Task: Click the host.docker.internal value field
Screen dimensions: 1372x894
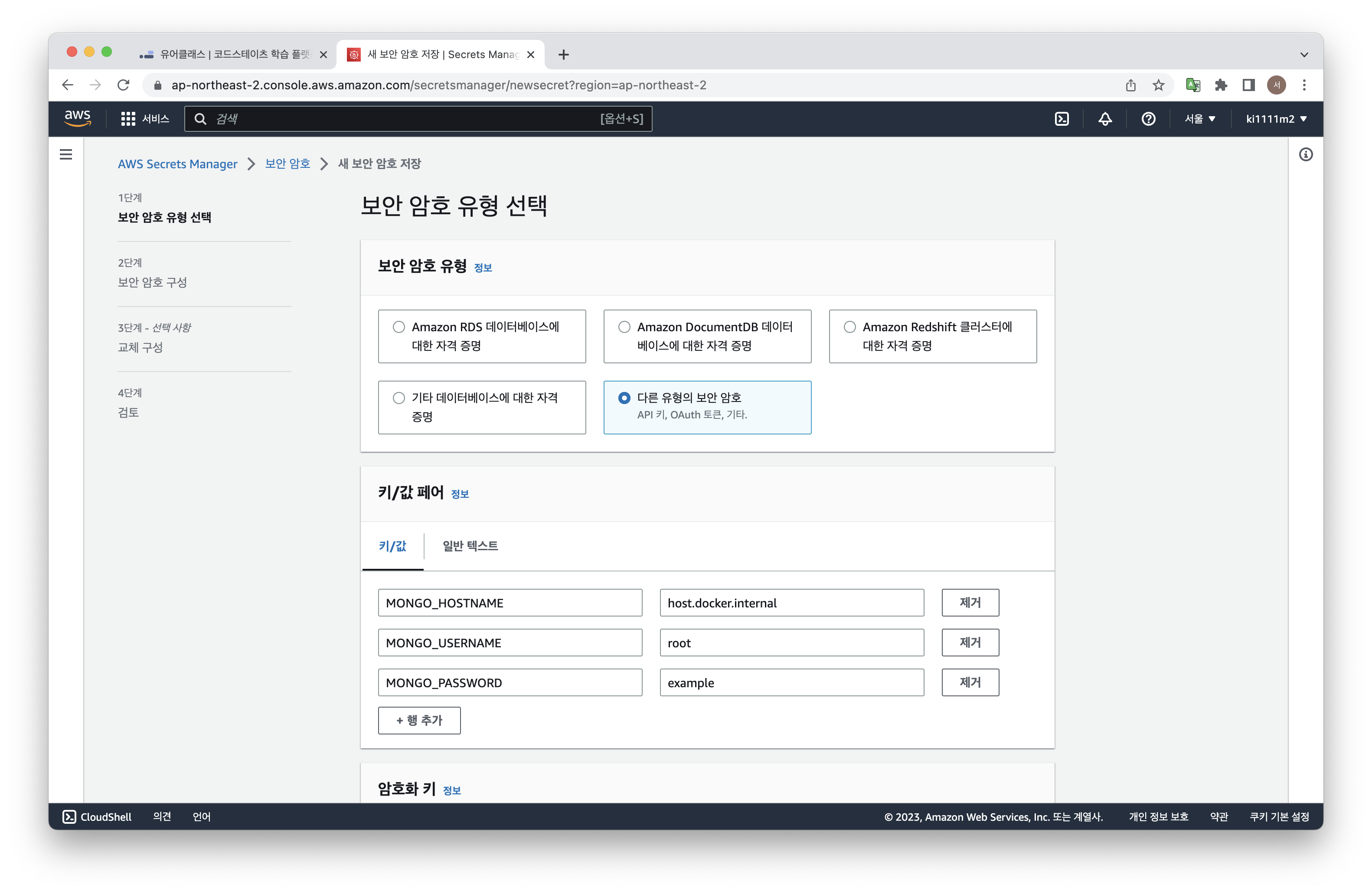Action: [x=792, y=603]
